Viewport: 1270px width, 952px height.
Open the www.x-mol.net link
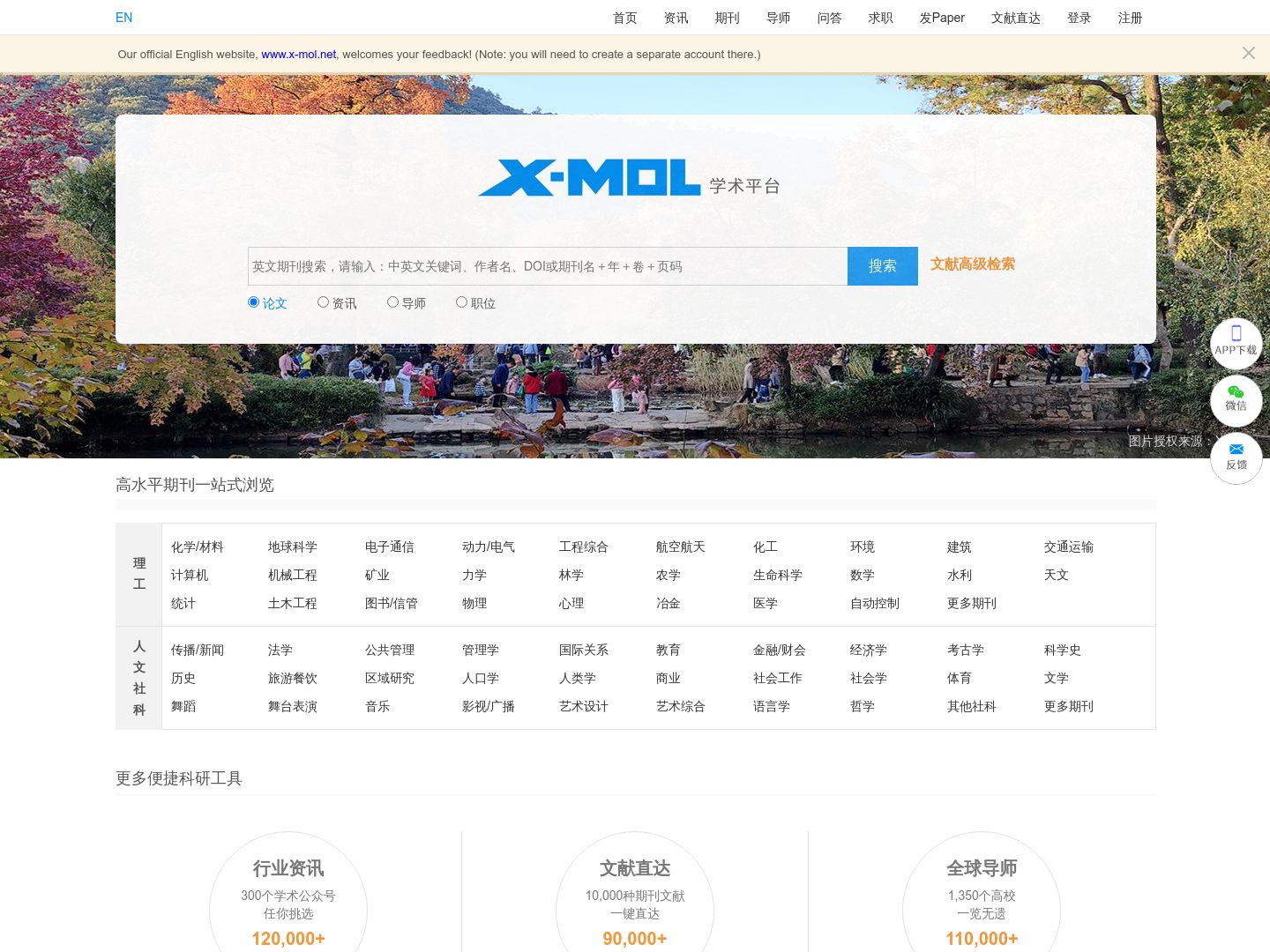[x=298, y=54]
